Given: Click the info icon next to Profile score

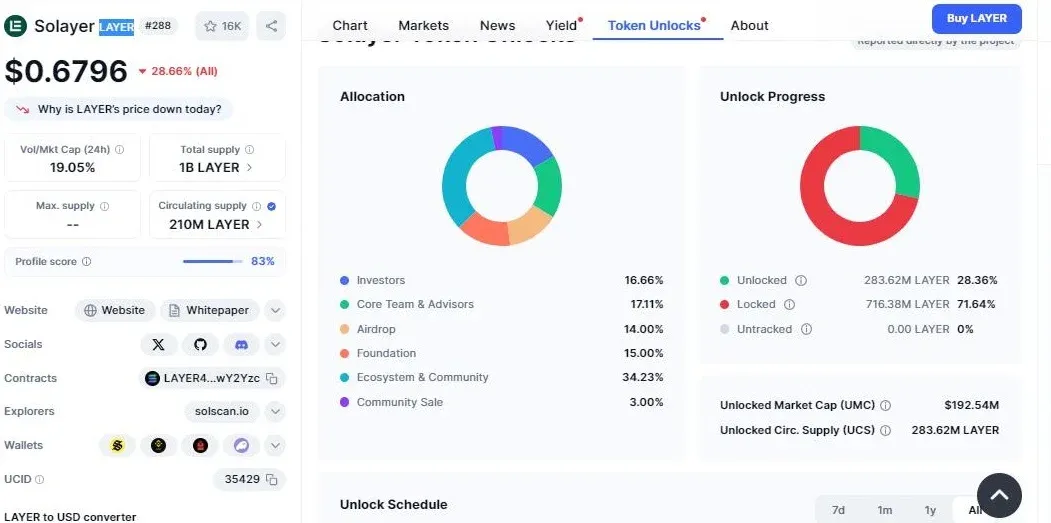Looking at the screenshot, I should [x=86, y=262].
